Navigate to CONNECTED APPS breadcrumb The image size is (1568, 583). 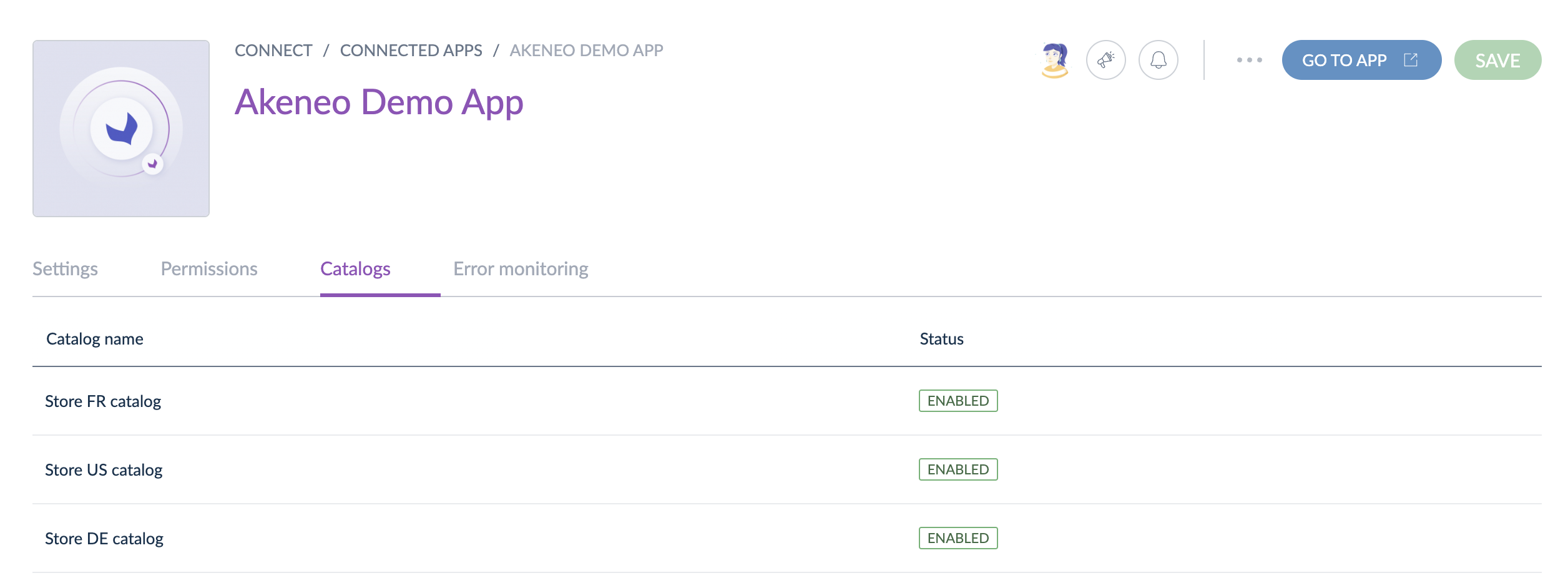click(411, 50)
